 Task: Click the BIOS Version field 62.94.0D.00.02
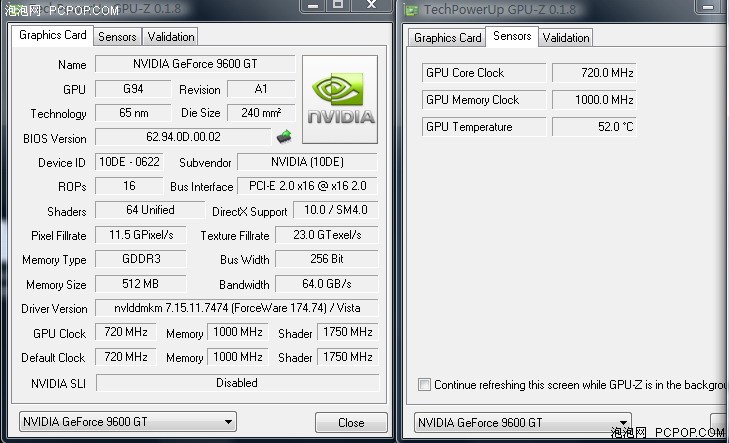[x=183, y=137]
